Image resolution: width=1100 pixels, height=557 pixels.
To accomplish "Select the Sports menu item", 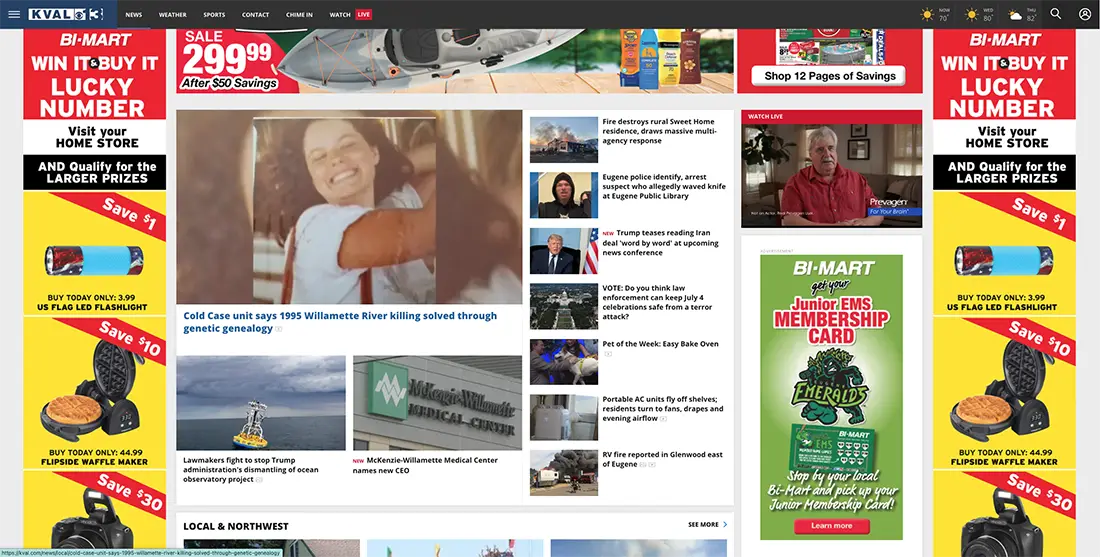I will click(214, 14).
